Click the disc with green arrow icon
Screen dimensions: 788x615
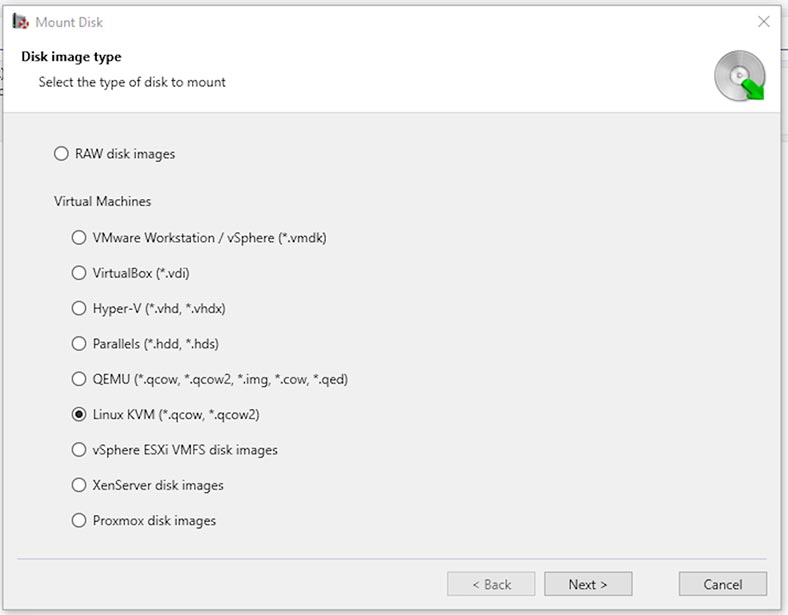click(x=740, y=76)
